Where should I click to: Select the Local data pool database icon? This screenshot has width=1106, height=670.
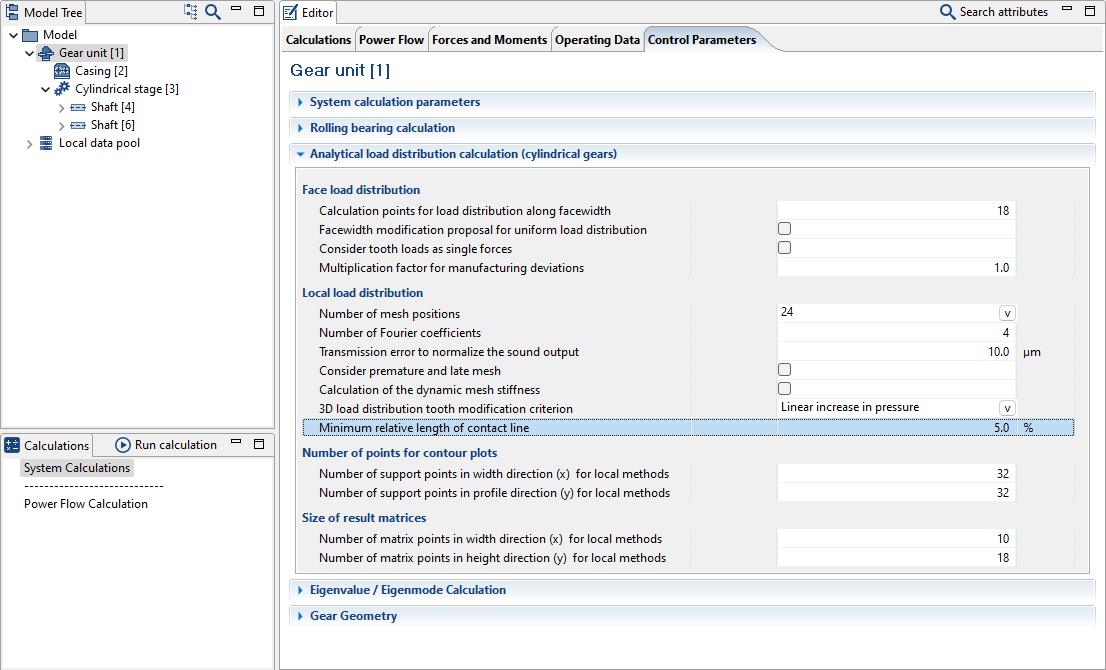[46, 143]
